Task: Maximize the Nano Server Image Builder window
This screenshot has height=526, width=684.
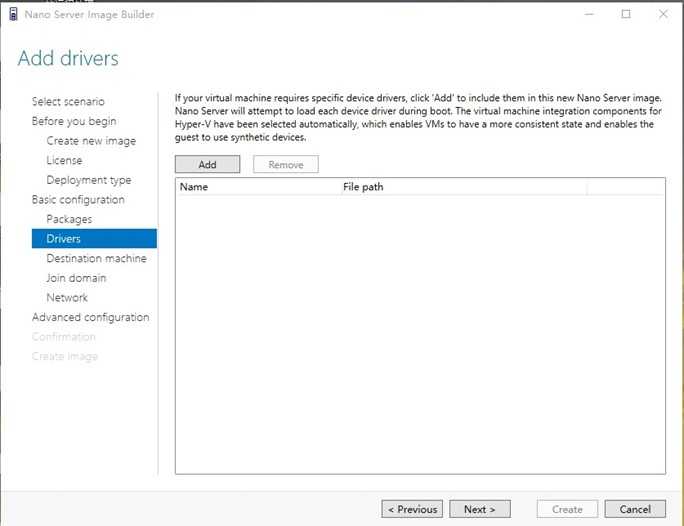Action: pos(626,14)
